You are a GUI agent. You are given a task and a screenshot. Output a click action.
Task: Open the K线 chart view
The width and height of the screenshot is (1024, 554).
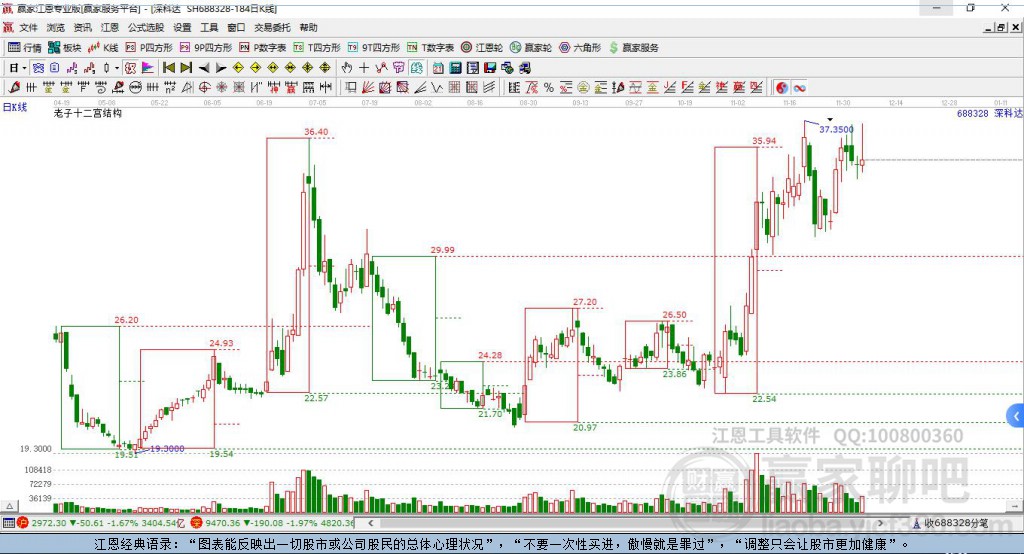103,48
